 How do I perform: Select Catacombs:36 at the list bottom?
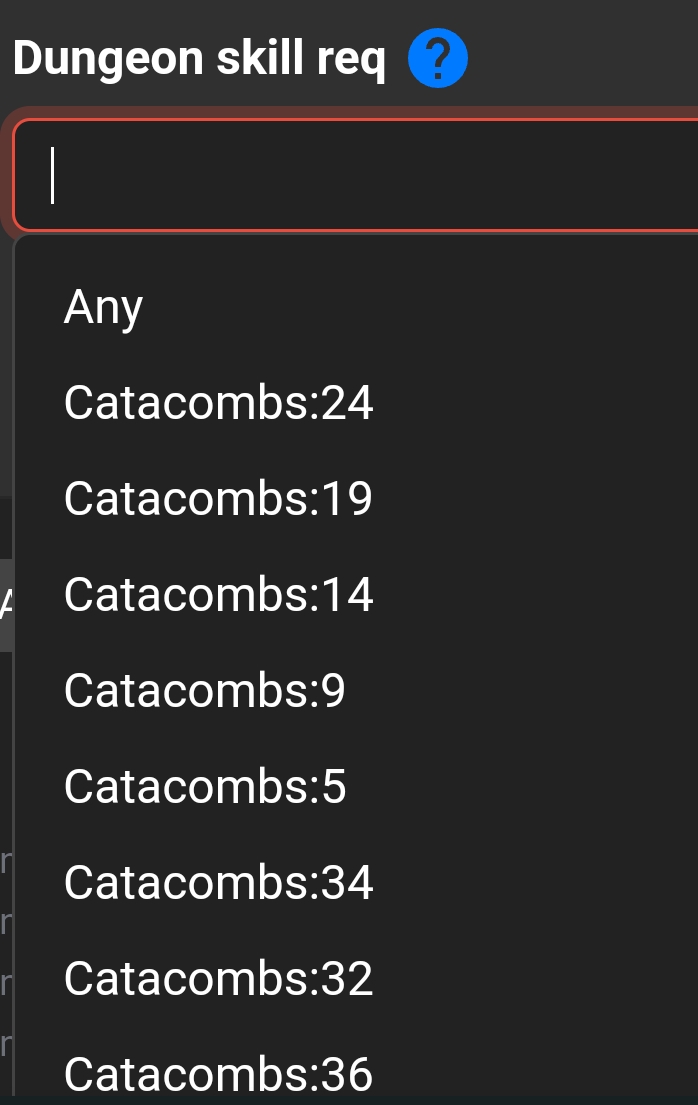(218, 1075)
